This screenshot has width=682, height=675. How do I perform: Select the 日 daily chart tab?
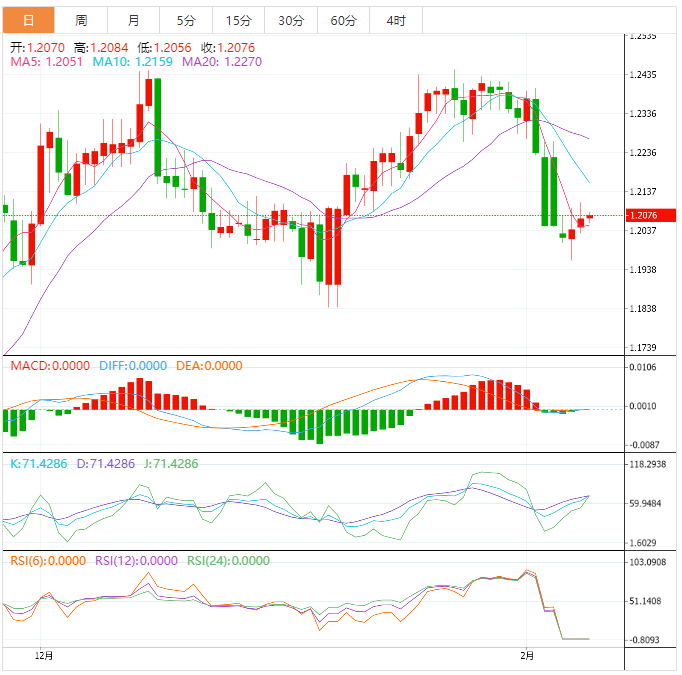point(27,20)
